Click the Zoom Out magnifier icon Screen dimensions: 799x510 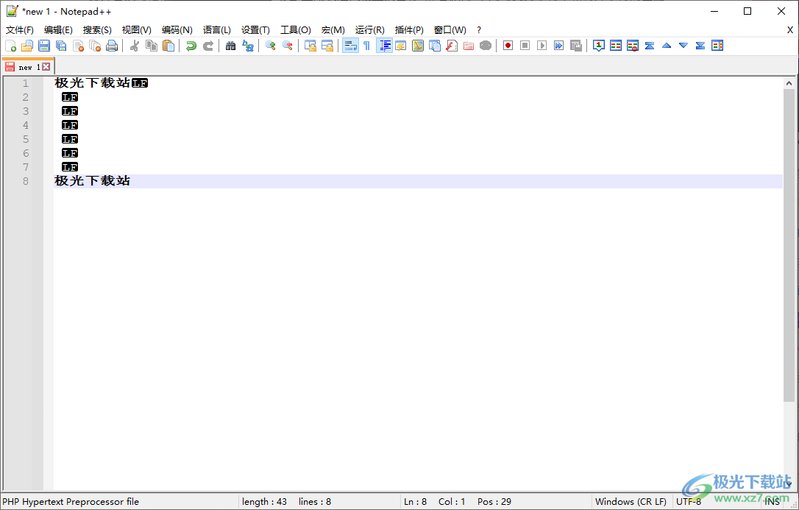tap(287, 46)
